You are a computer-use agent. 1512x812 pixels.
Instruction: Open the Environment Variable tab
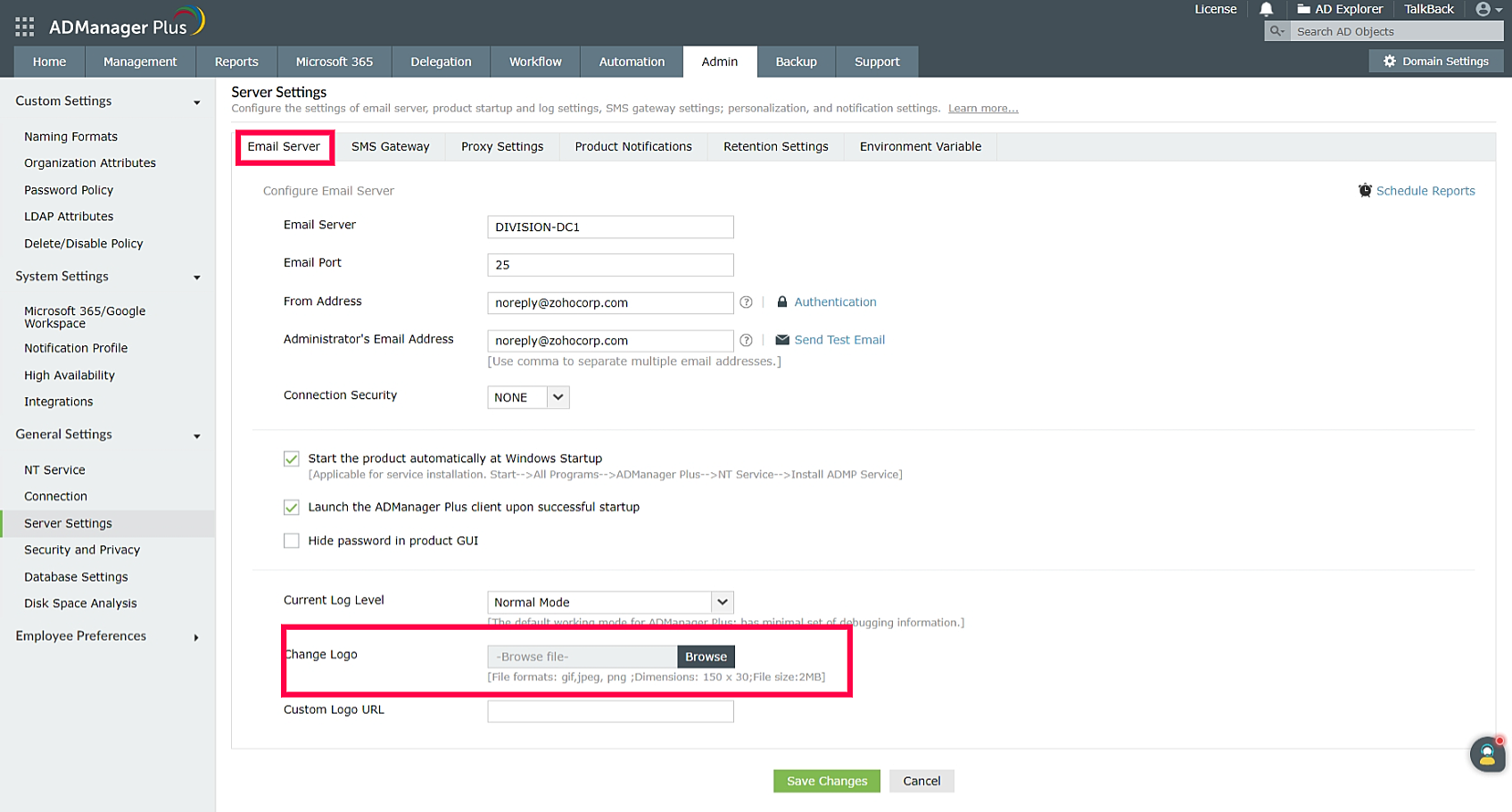click(x=921, y=146)
